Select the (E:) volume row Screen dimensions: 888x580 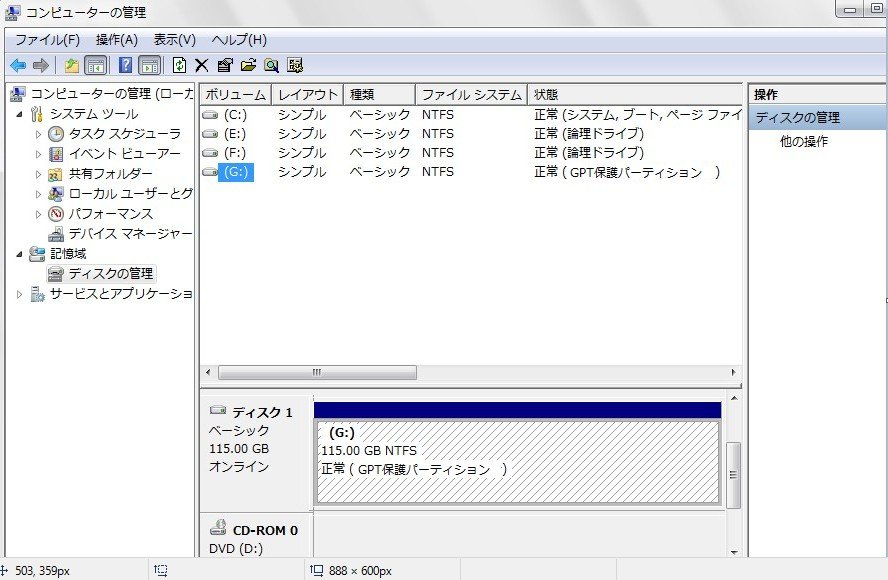pyautogui.click(x=471, y=134)
